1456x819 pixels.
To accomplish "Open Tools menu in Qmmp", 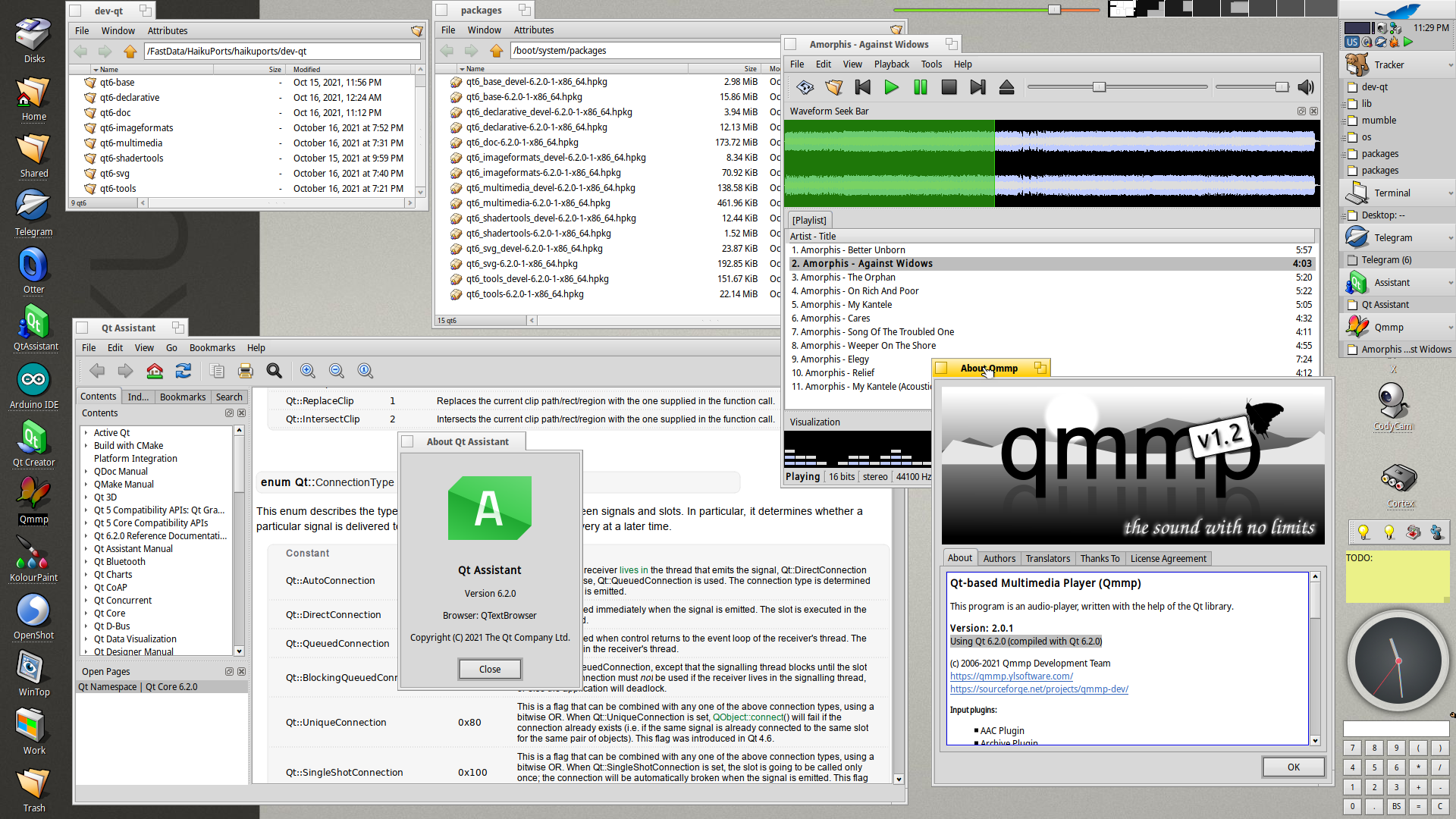I will (931, 64).
